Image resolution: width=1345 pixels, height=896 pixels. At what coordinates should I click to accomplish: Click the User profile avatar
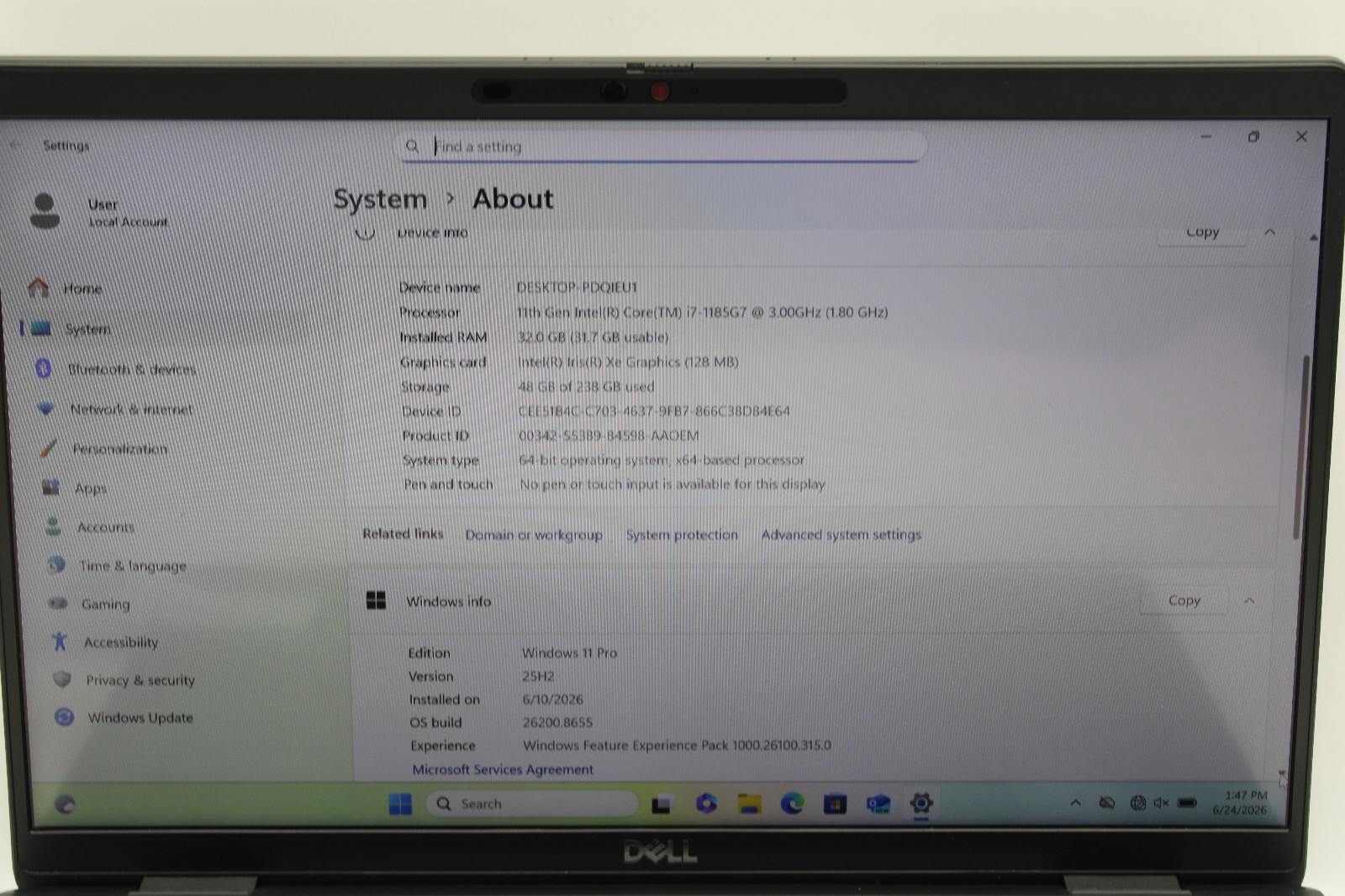(45, 210)
